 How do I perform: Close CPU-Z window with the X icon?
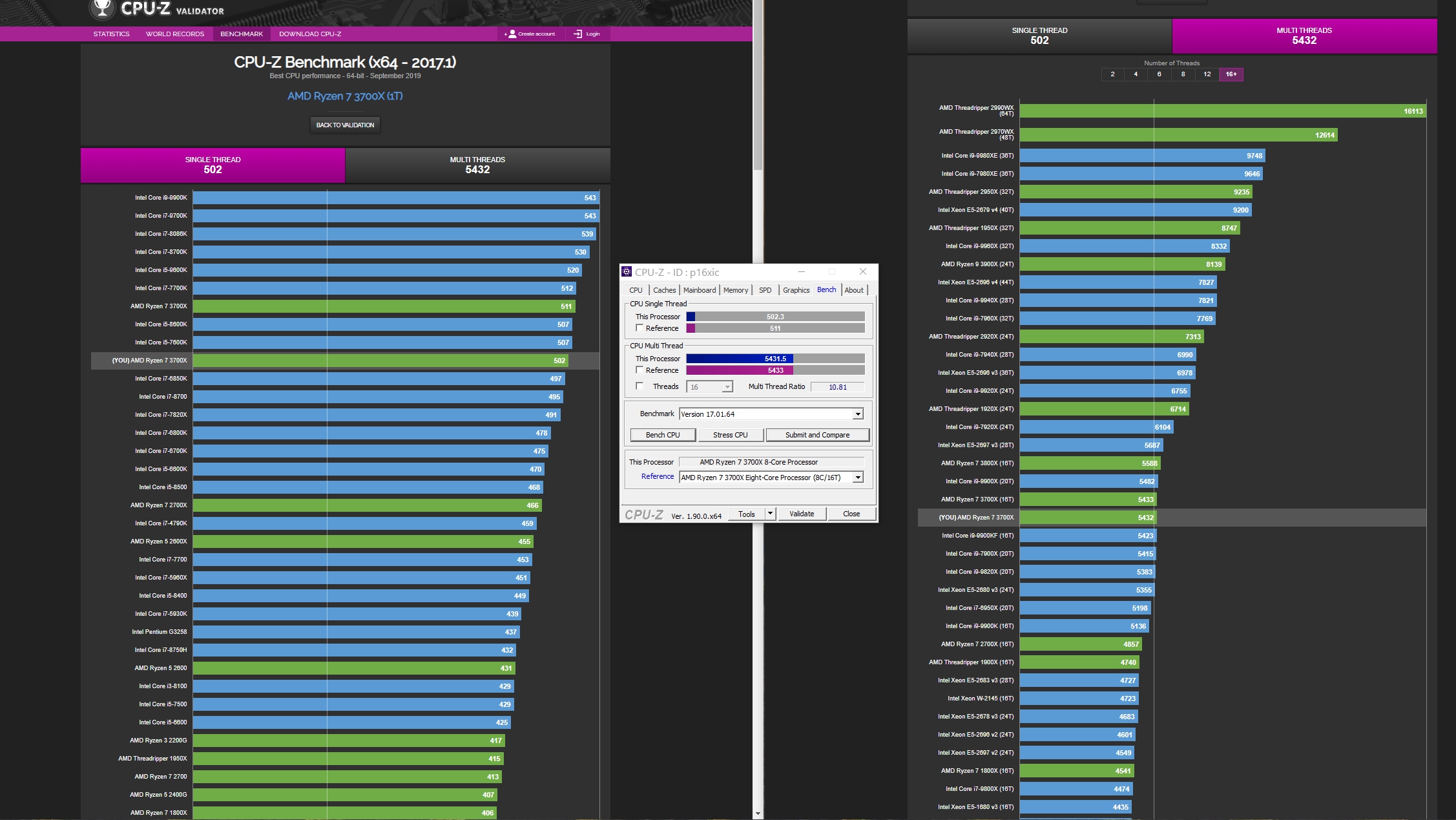coord(862,272)
